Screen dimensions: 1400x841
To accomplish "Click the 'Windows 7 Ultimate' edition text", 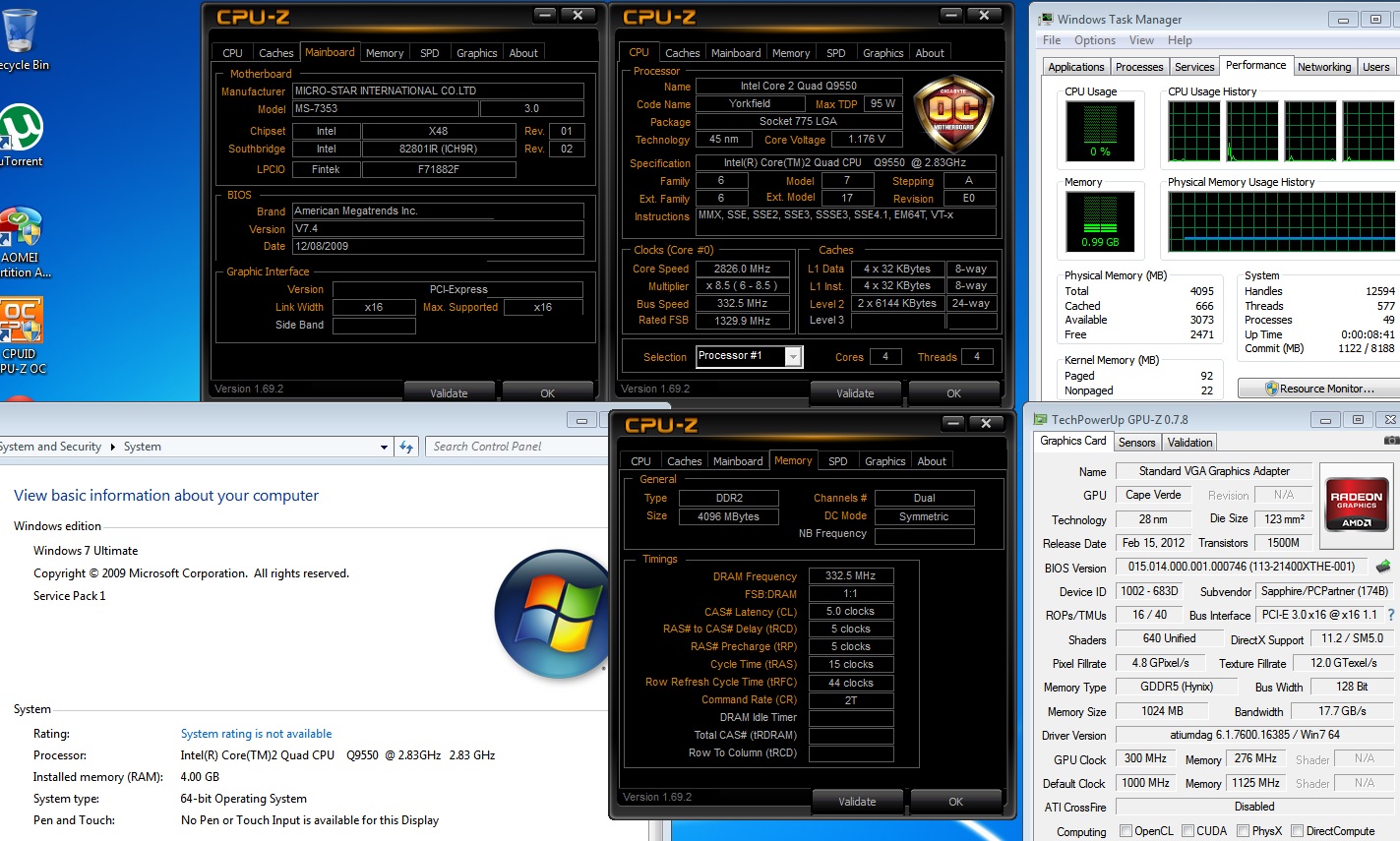I will point(86,551).
